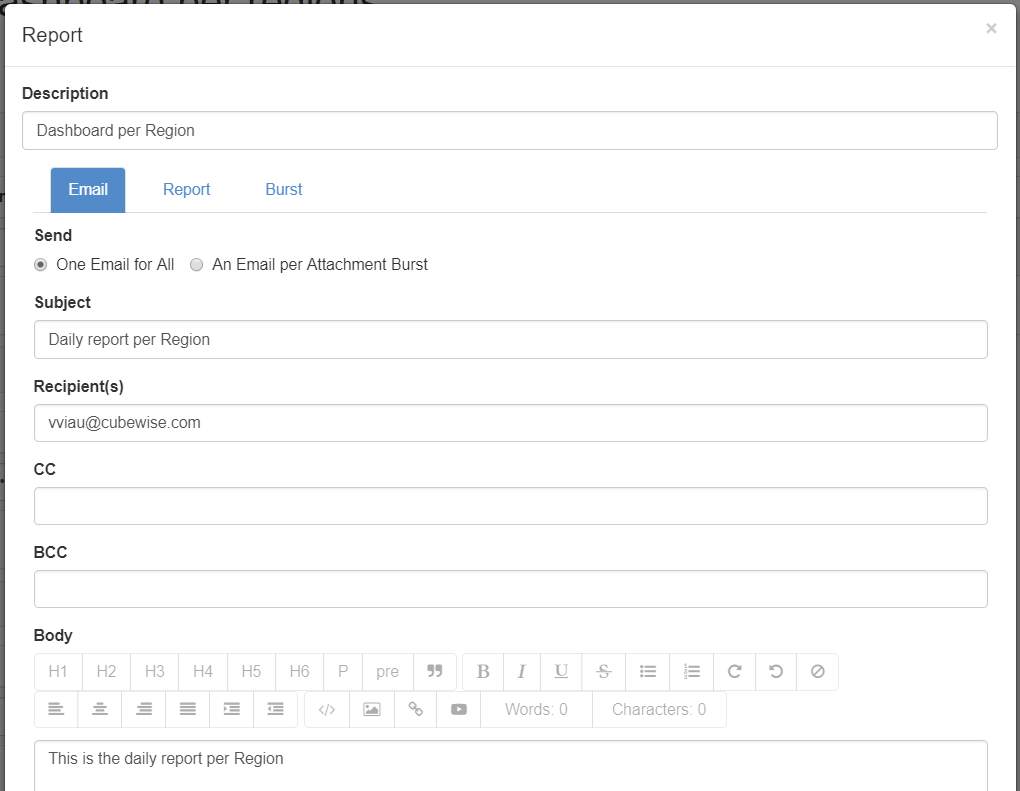Edit the Subject field
The width and height of the screenshot is (1020, 791).
tap(511, 340)
